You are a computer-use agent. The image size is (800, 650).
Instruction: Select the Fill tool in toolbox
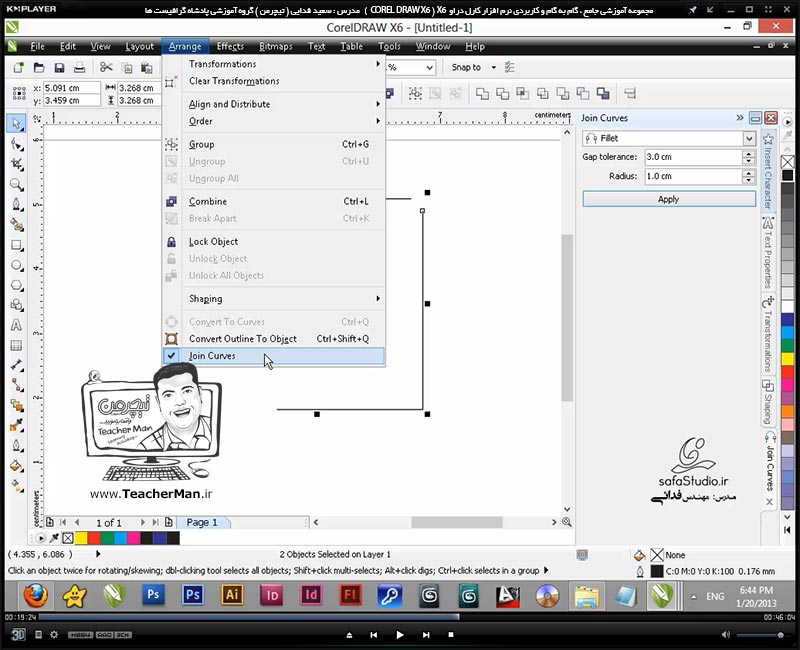coord(16,466)
